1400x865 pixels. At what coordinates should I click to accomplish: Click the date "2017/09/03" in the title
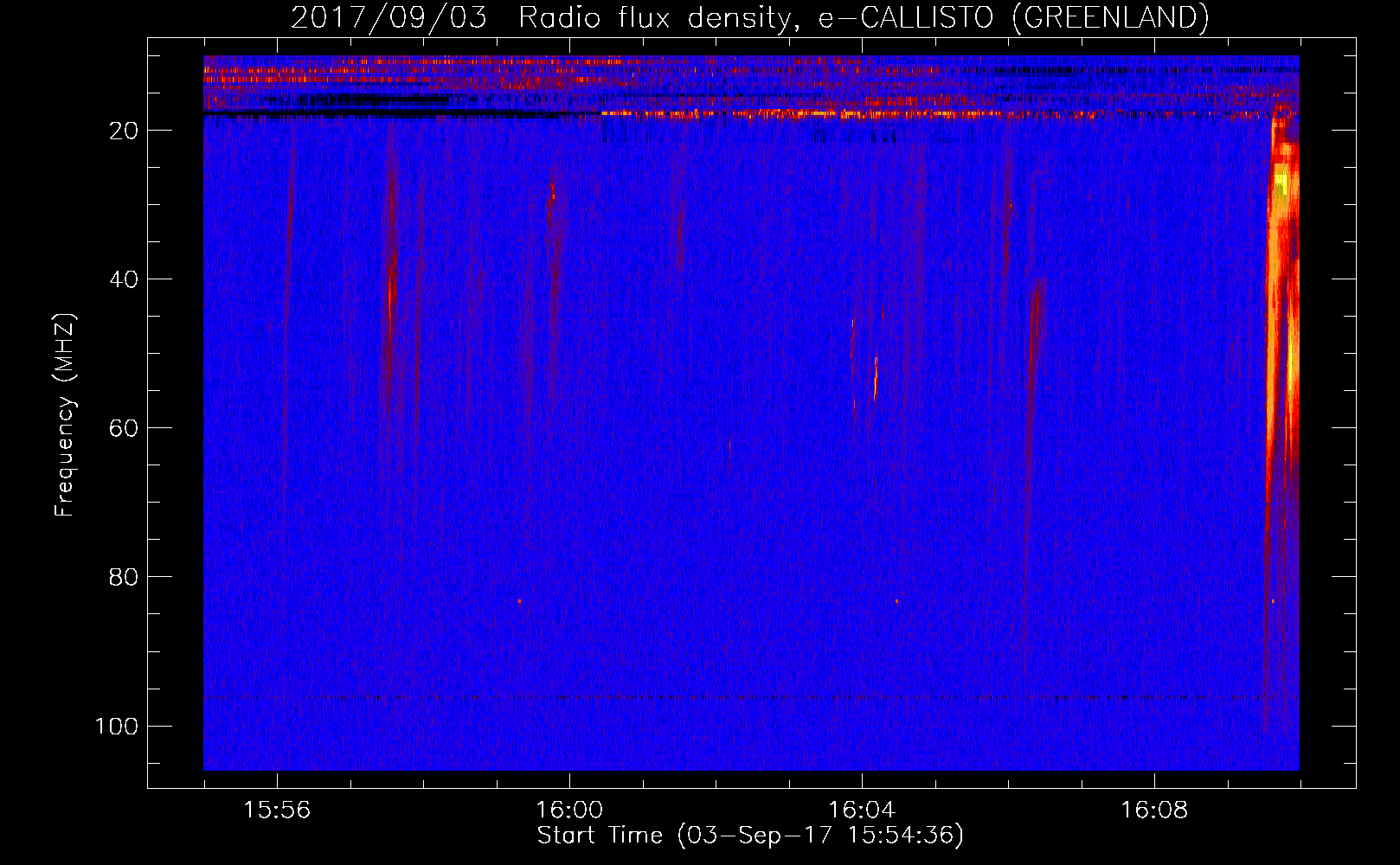(389, 17)
